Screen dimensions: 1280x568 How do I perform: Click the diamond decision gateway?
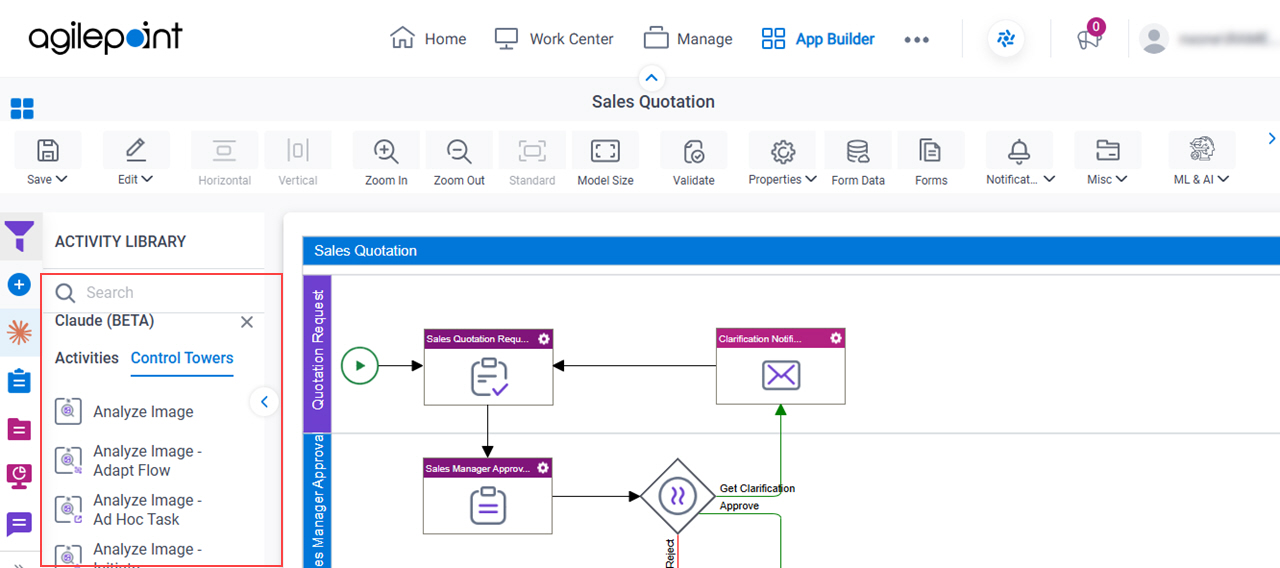click(x=679, y=496)
